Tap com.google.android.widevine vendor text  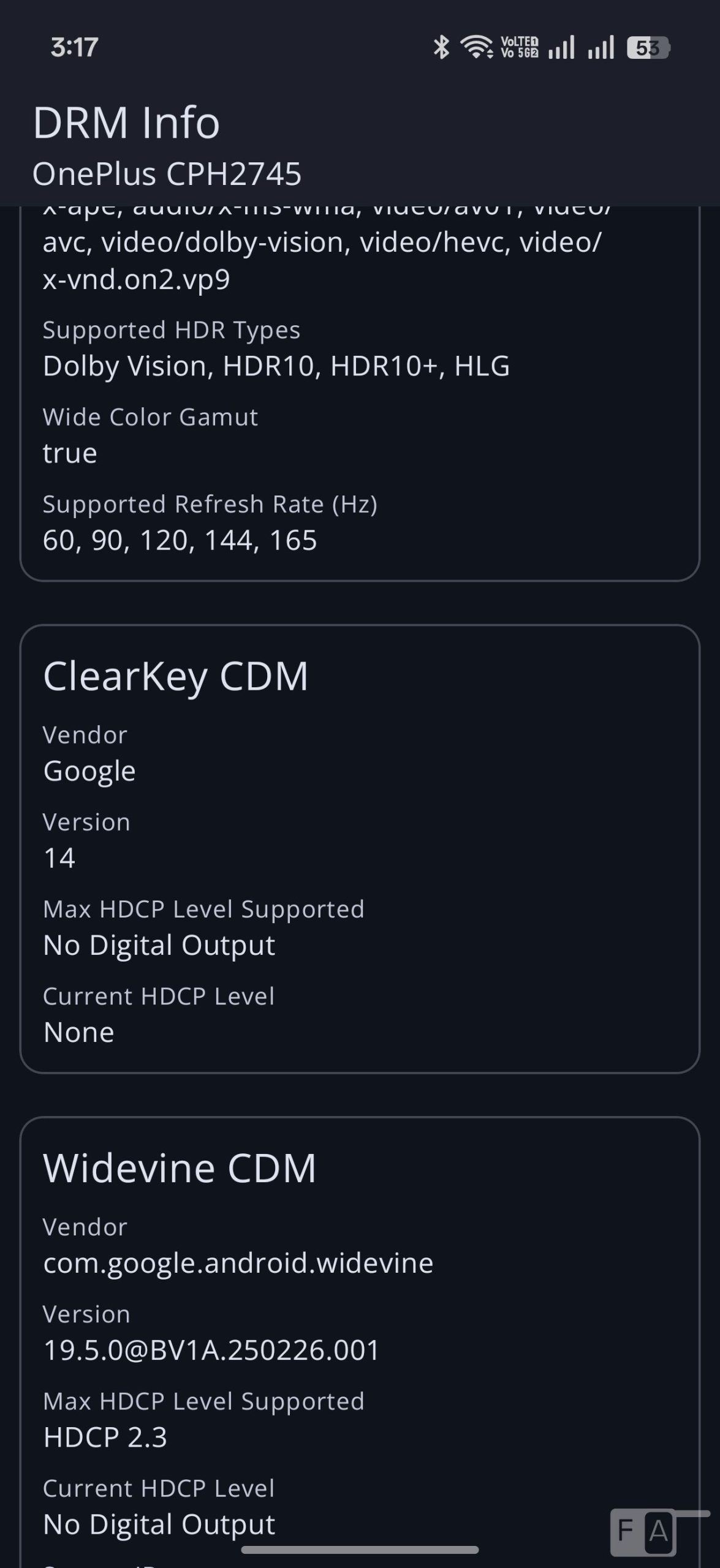pos(238,1263)
